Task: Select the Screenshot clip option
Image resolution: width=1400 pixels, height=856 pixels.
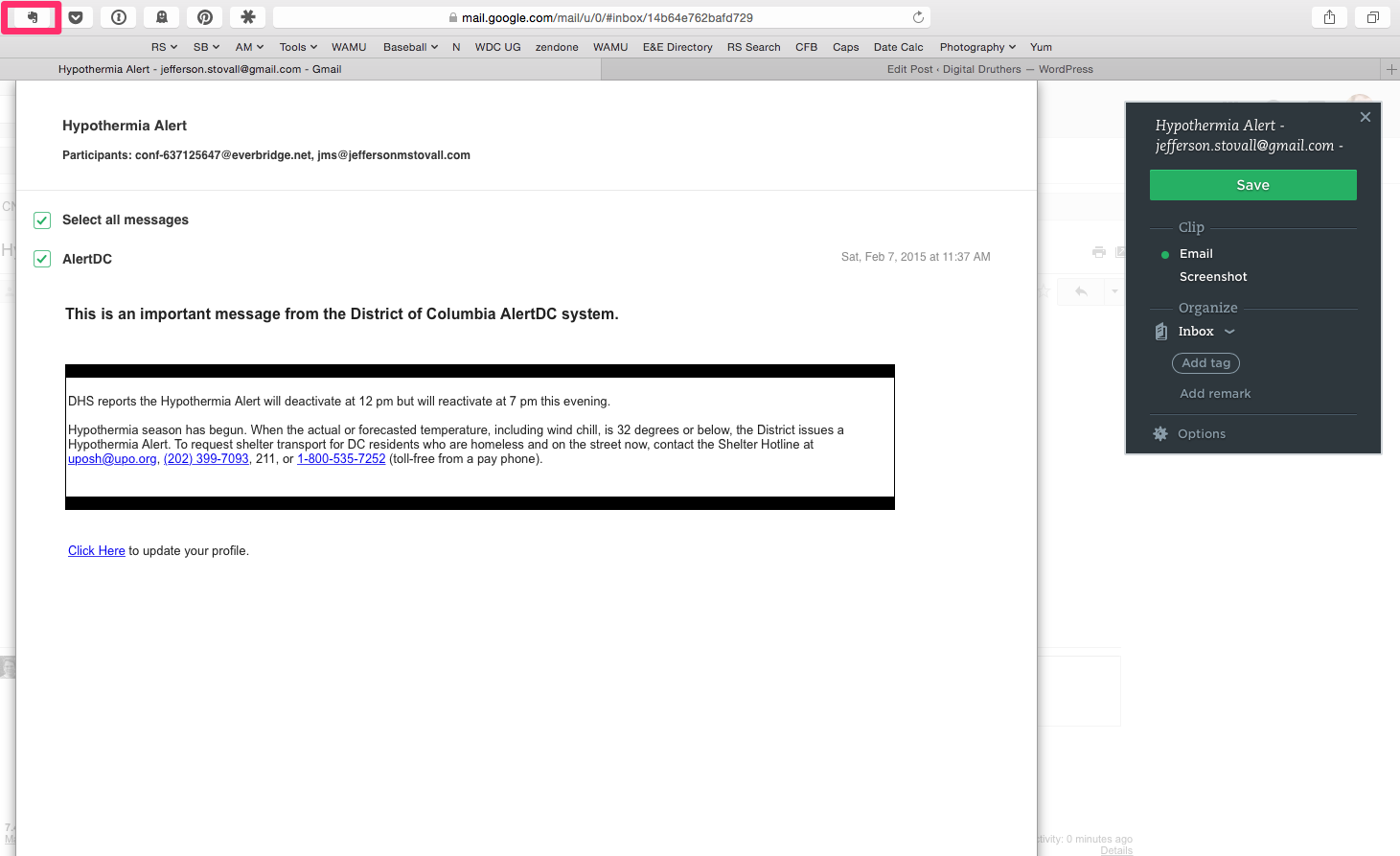Action: (x=1213, y=277)
